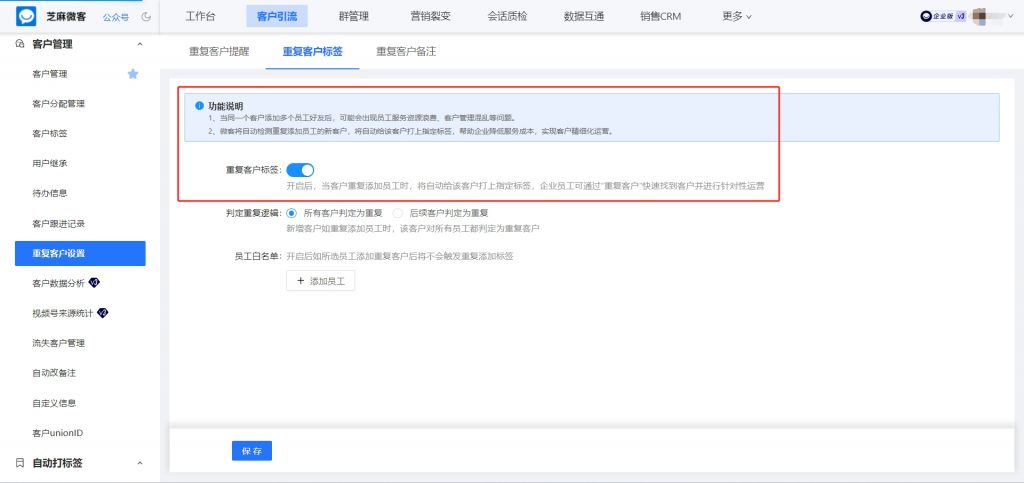Toggle dark mode with the moon icon
Viewport: 1024px width, 483px height.
(147, 17)
